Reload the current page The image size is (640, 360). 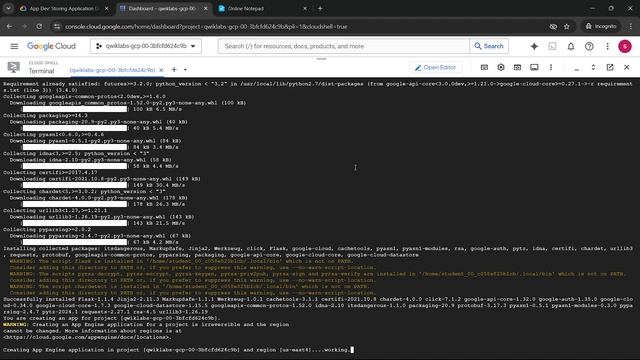39,27
